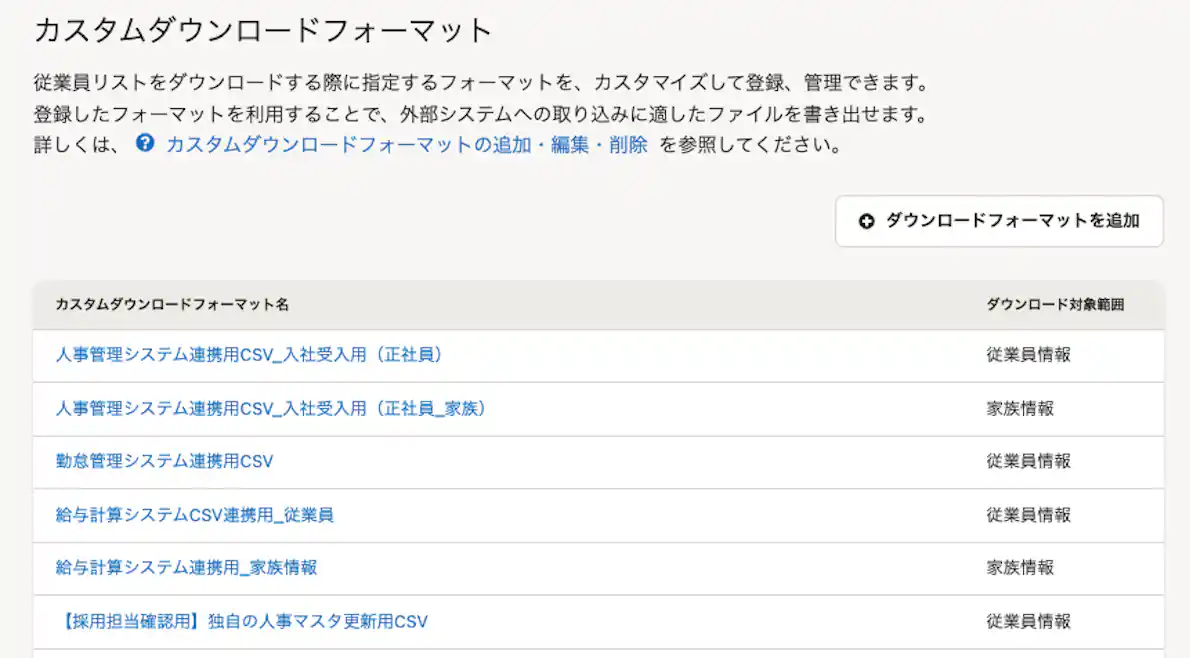Screen dimensions: 1190x658
Task: Open 【採用担当確認用】独自の人事マスタ更新用CSV format
Action: click(x=242, y=621)
